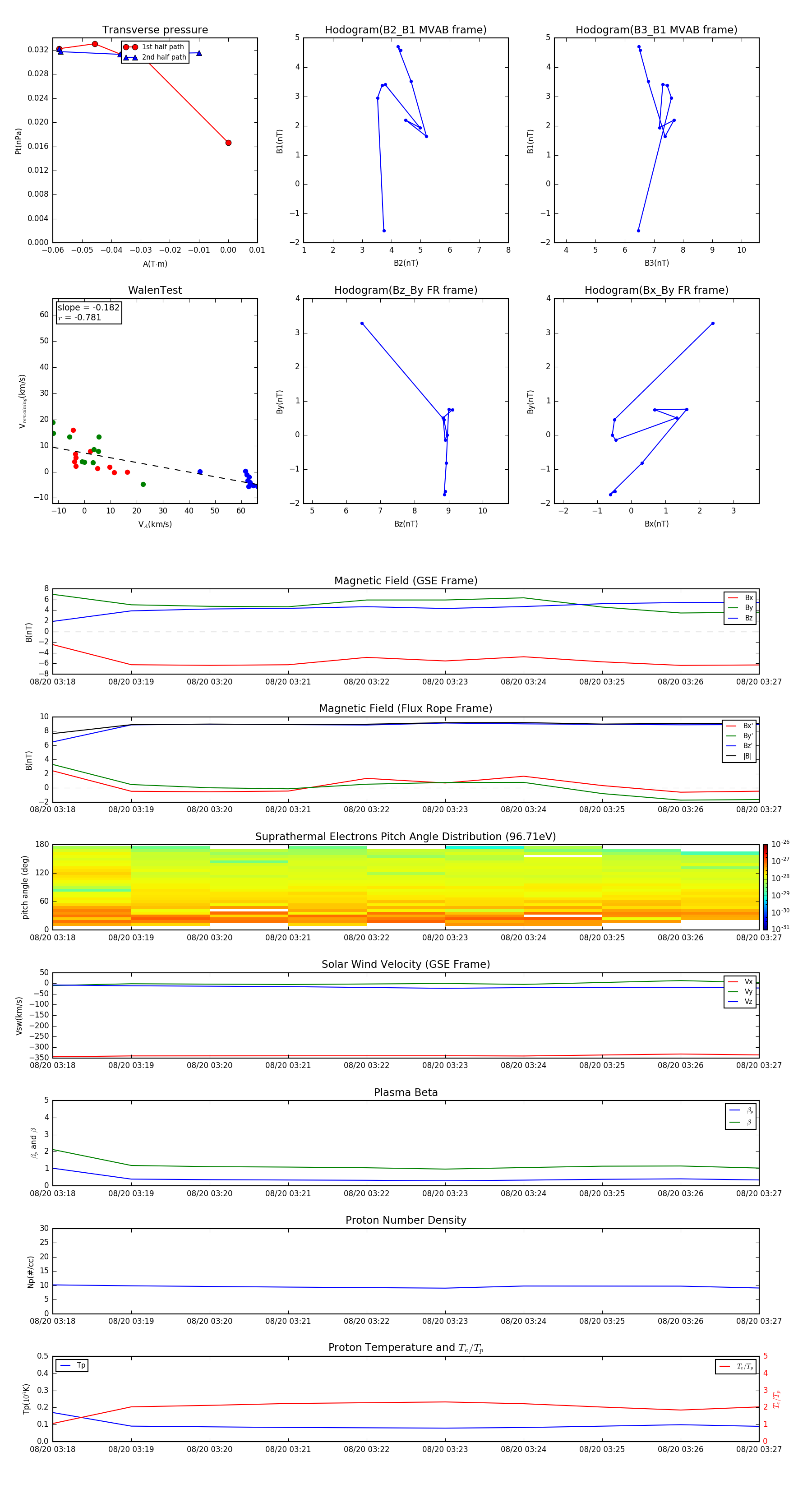
Task: Click the 'A(T·m)' x-axis label
Action: pos(155,264)
